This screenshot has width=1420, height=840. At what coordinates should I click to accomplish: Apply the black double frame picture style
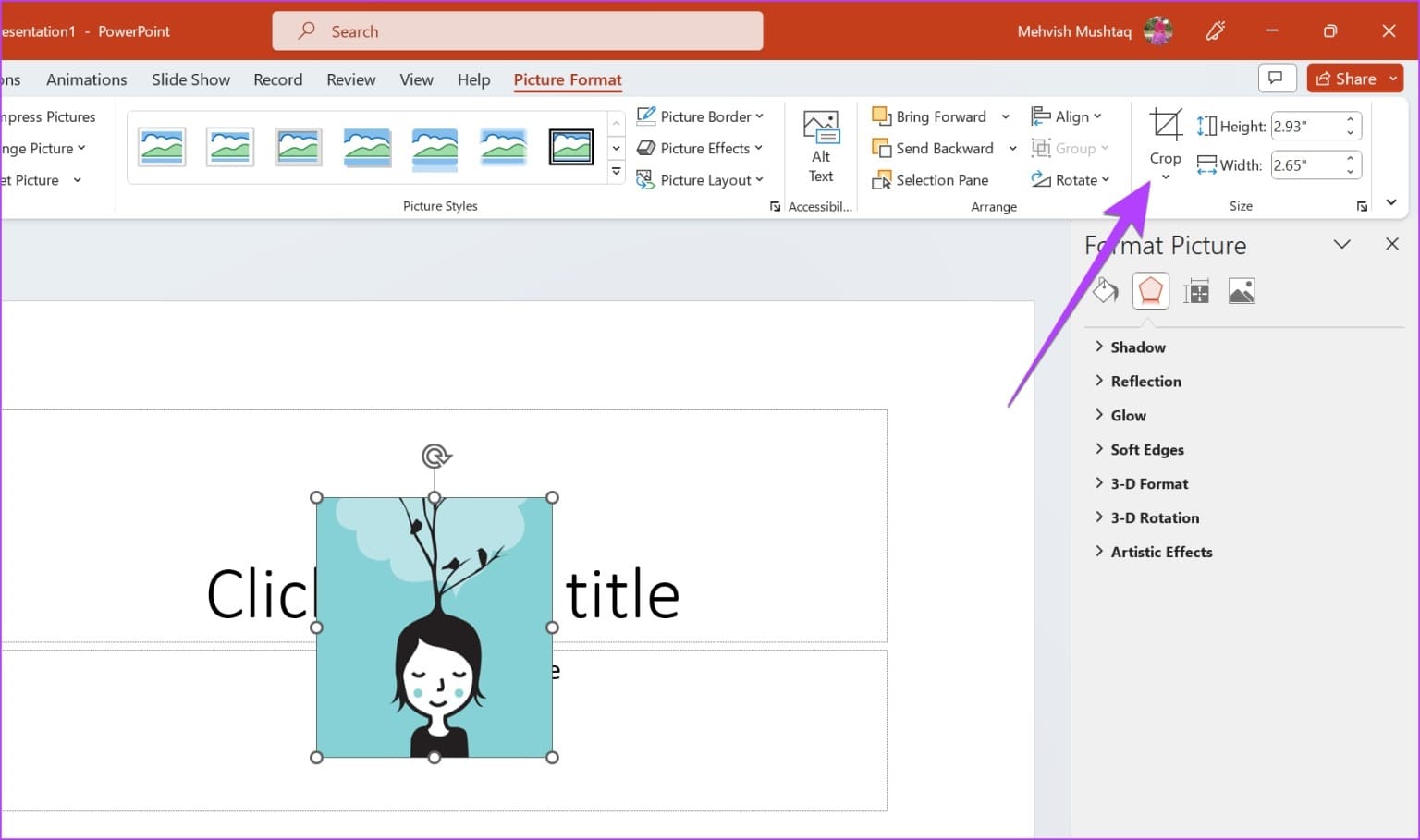pos(571,147)
